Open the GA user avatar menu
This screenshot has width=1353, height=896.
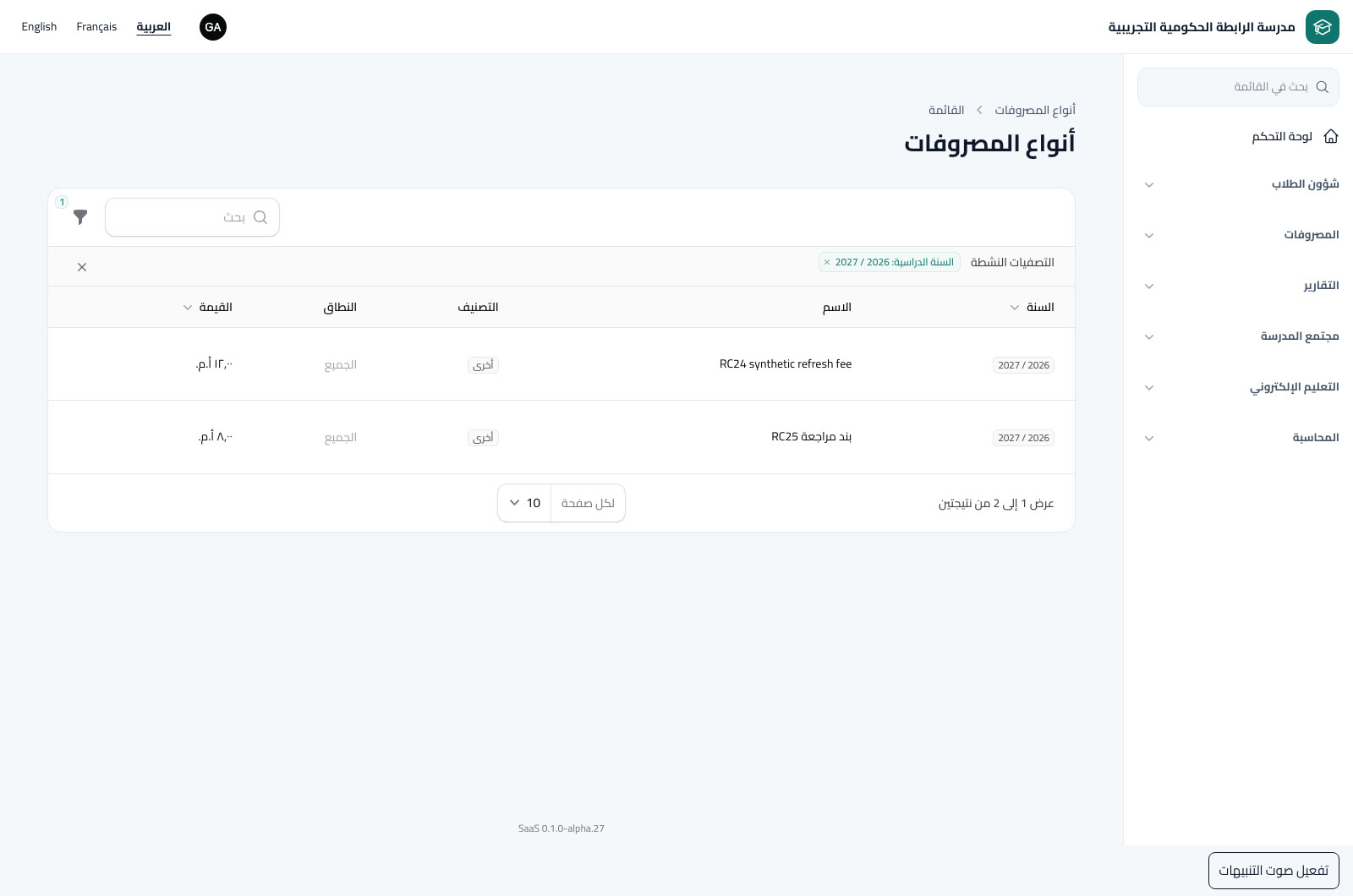point(213,27)
